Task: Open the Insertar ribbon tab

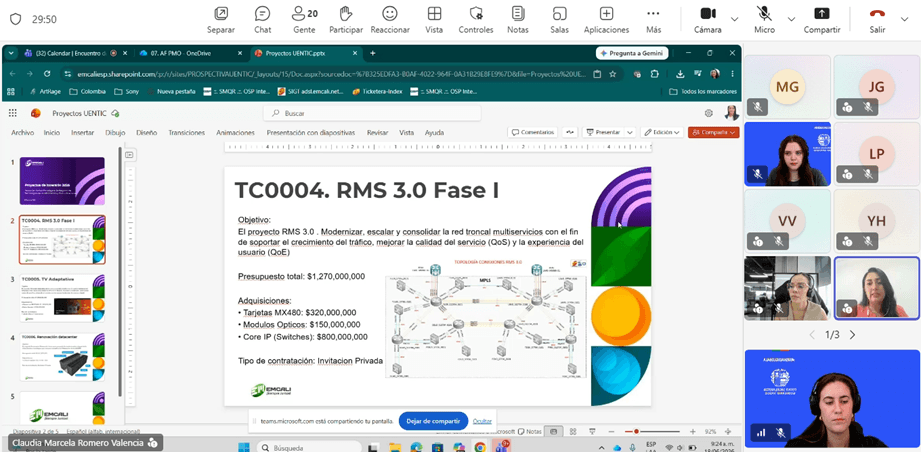Action: click(82, 133)
